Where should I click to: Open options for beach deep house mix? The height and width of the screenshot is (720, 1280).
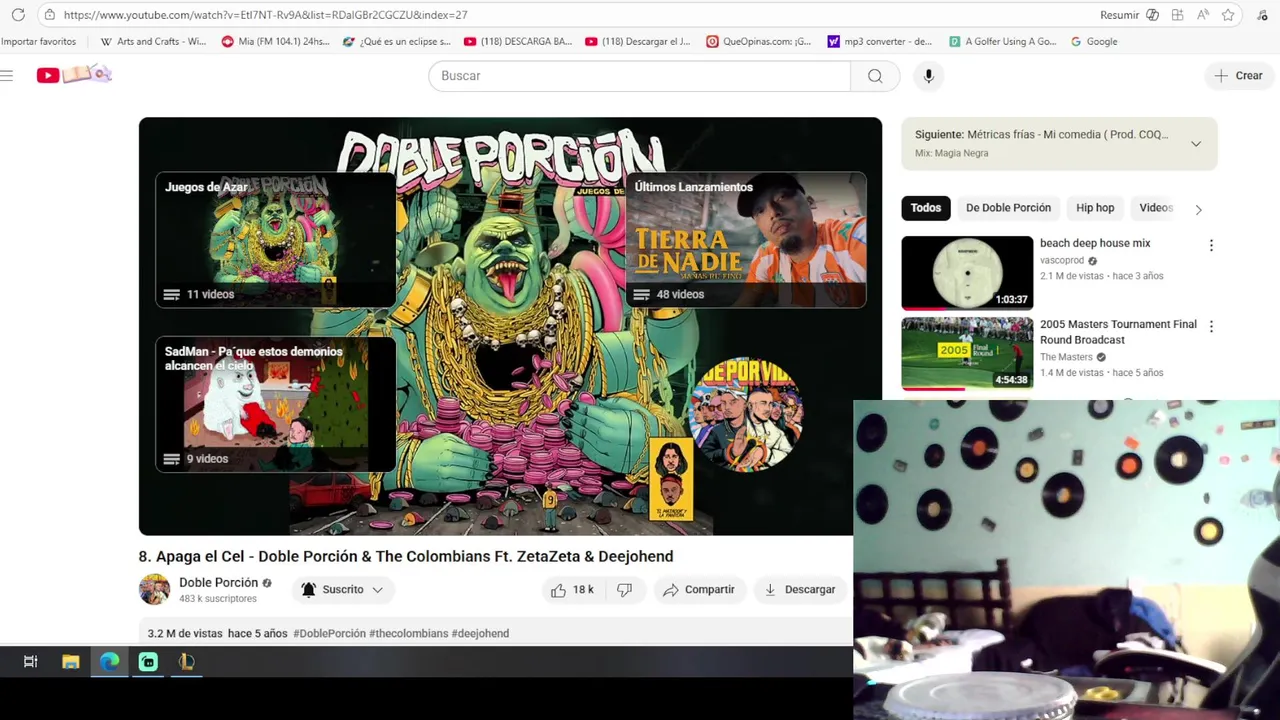pyautogui.click(x=1211, y=245)
